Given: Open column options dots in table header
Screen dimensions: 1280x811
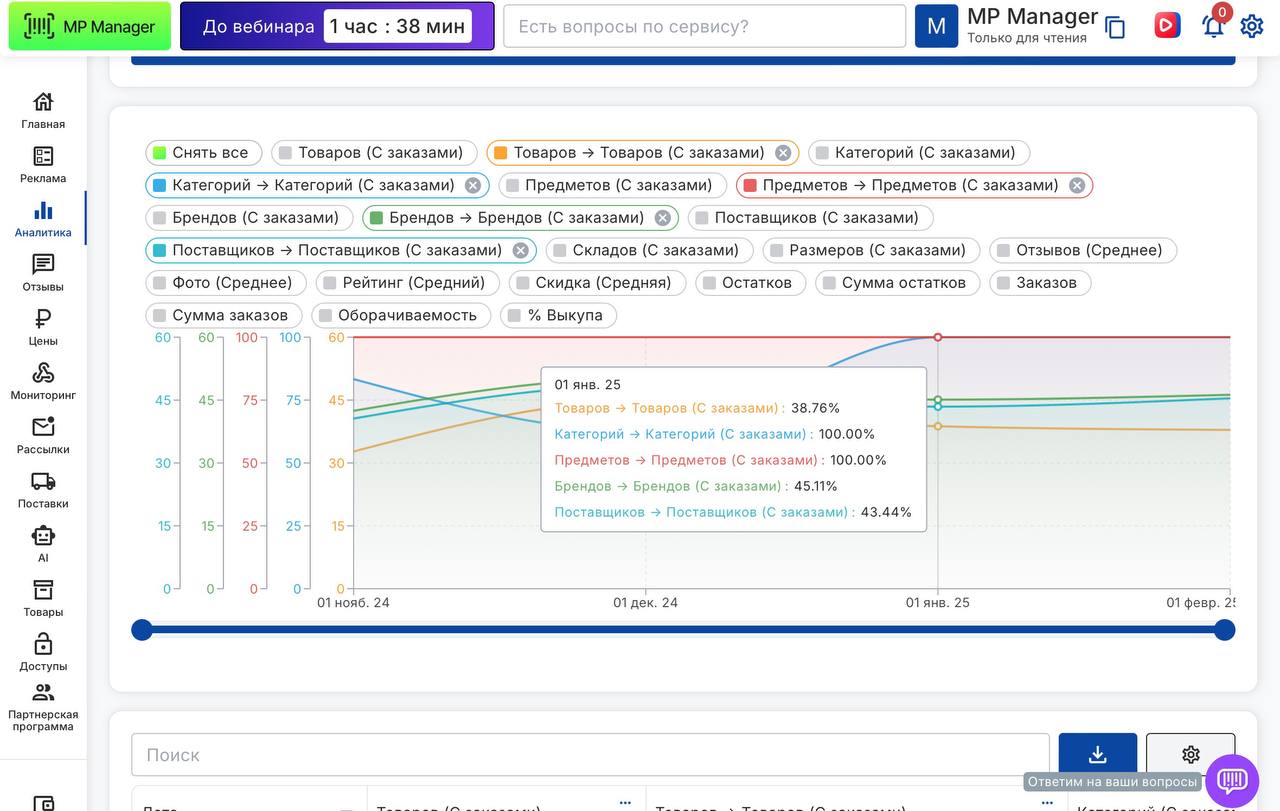Looking at the screenshot, I should 625,802.
